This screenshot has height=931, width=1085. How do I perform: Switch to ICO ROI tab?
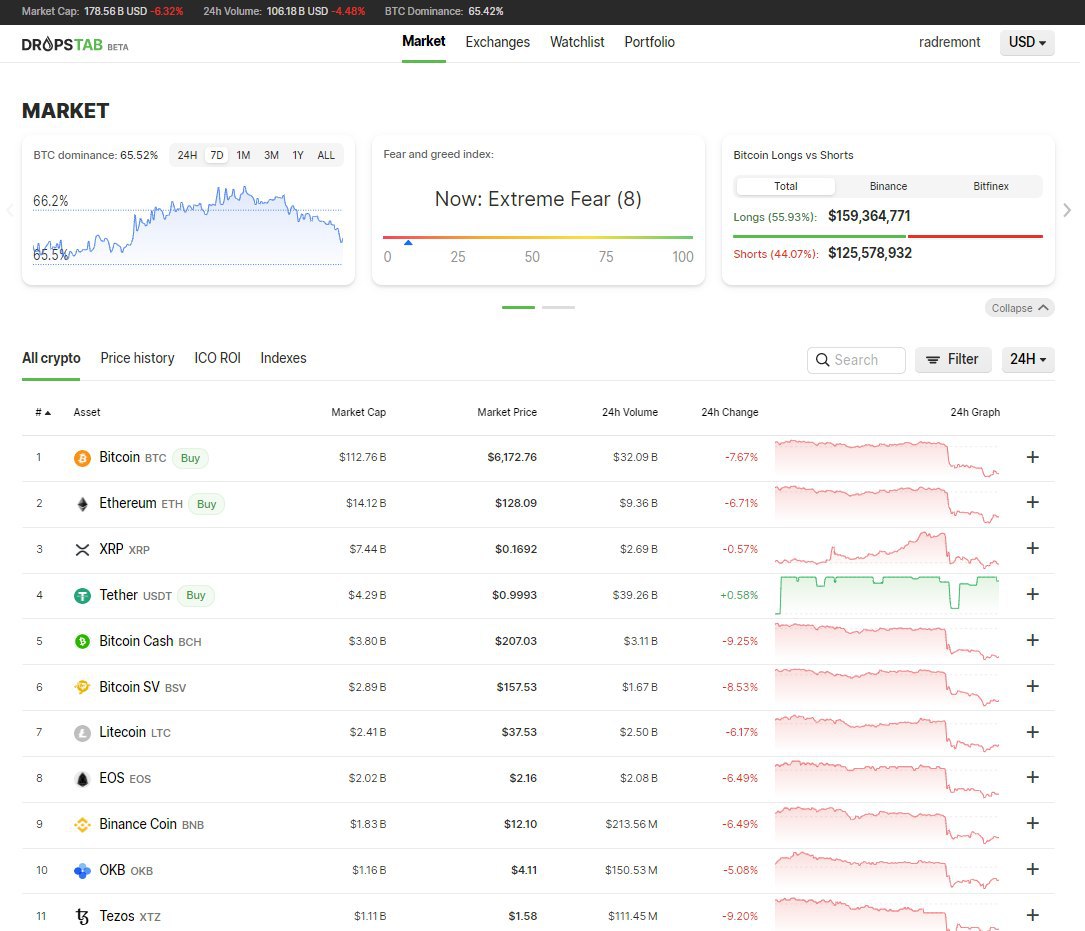(217, 359)
